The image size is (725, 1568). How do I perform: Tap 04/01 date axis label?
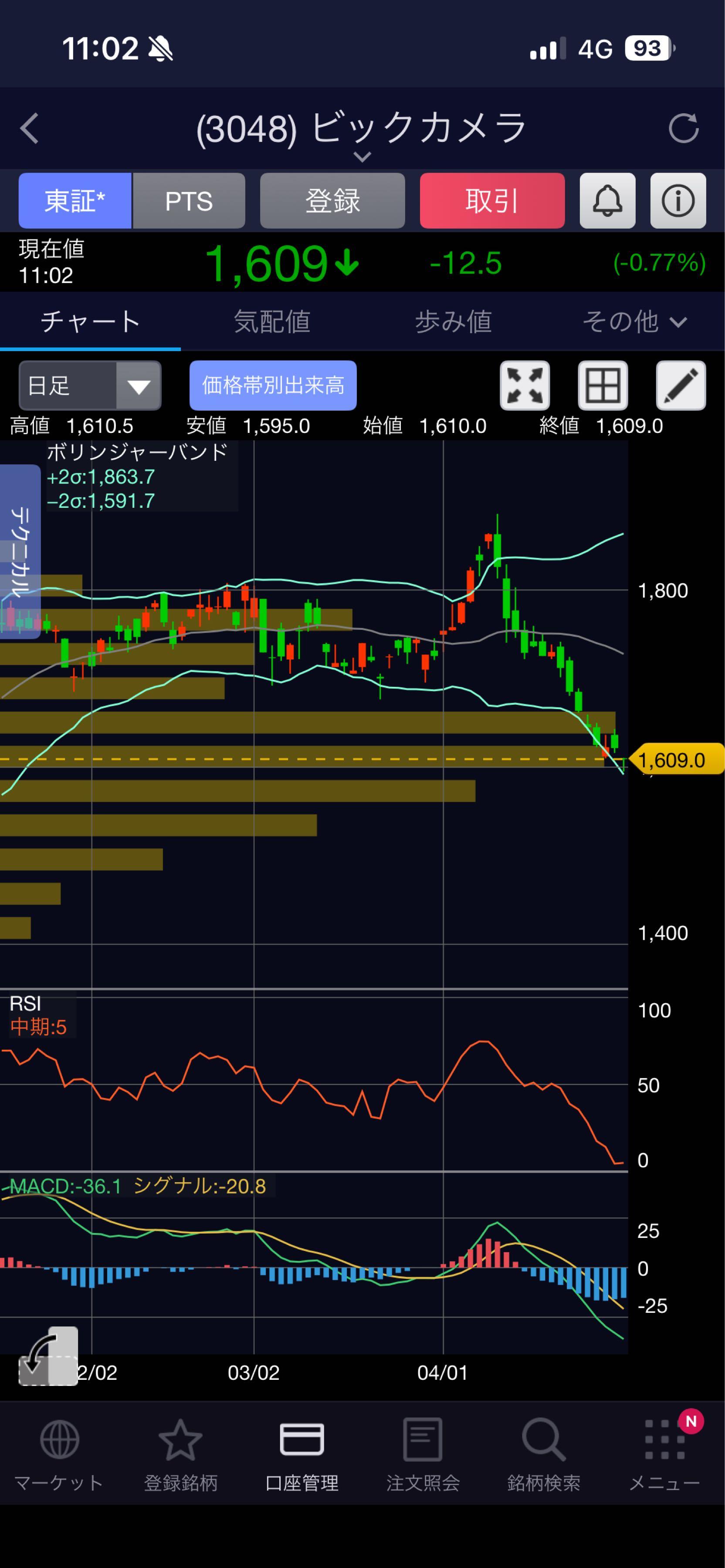tap(443, 1372)
